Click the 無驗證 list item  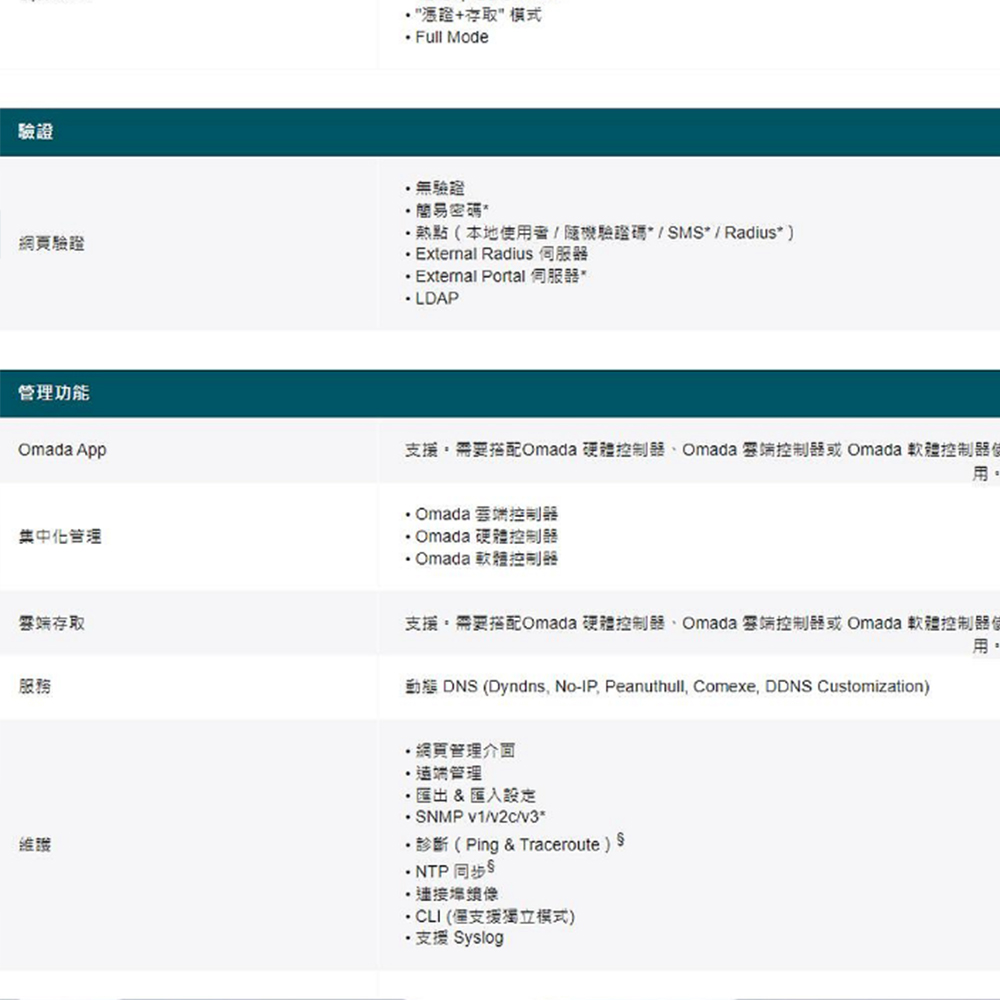(x=440, y=188)
